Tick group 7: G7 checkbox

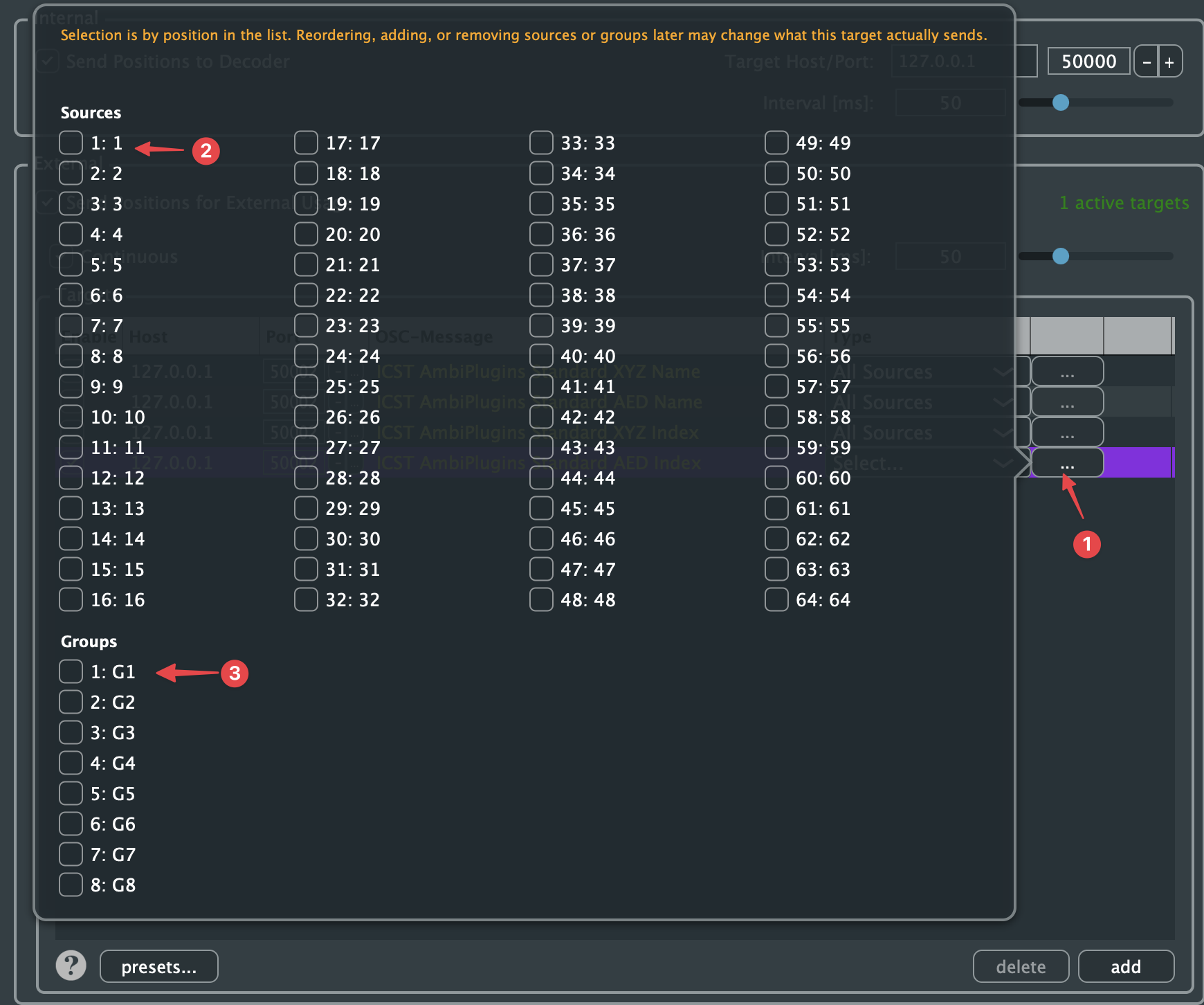click(71, 854)
